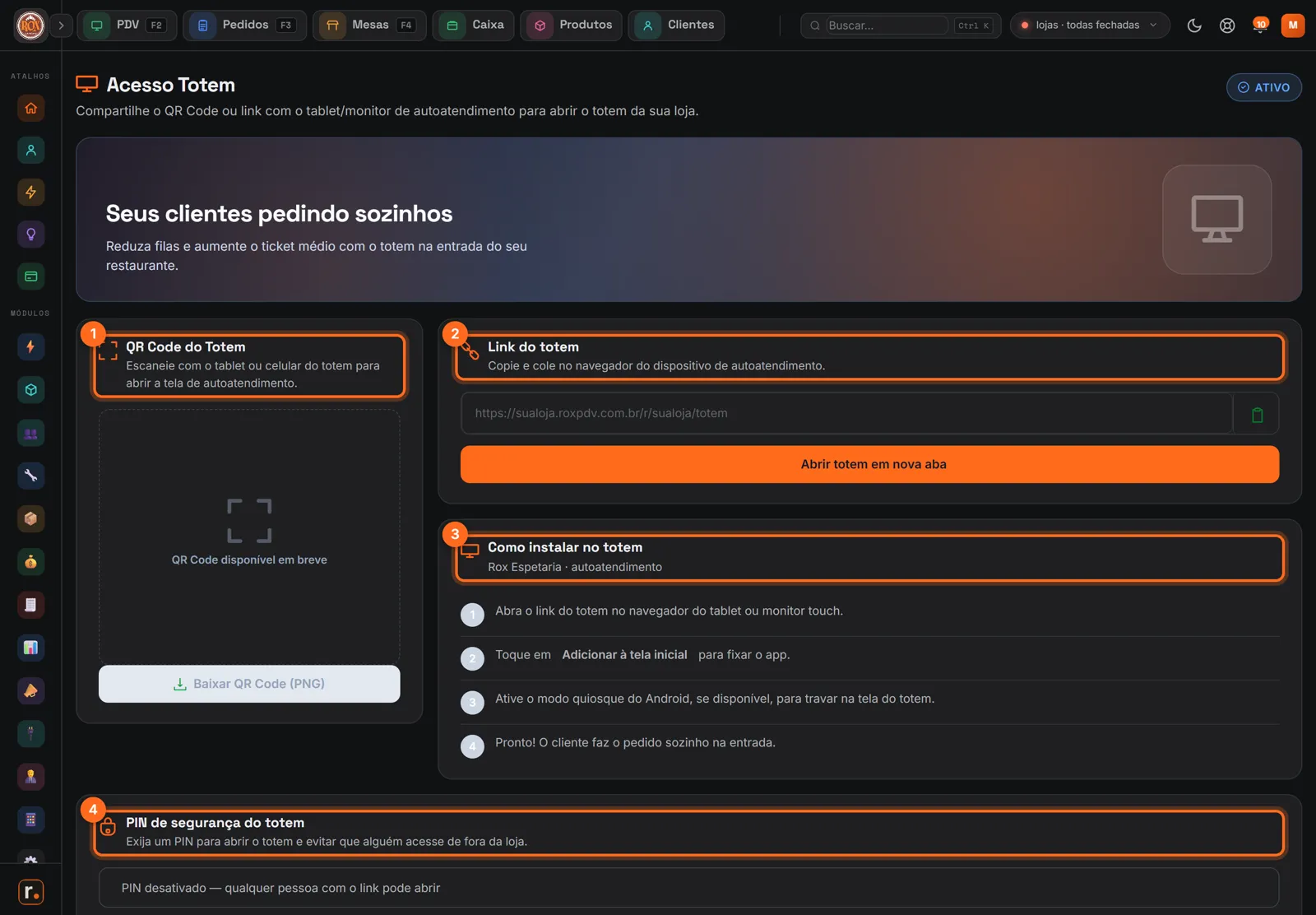Toggle dark mode with the moon icon

point(1194,26)
